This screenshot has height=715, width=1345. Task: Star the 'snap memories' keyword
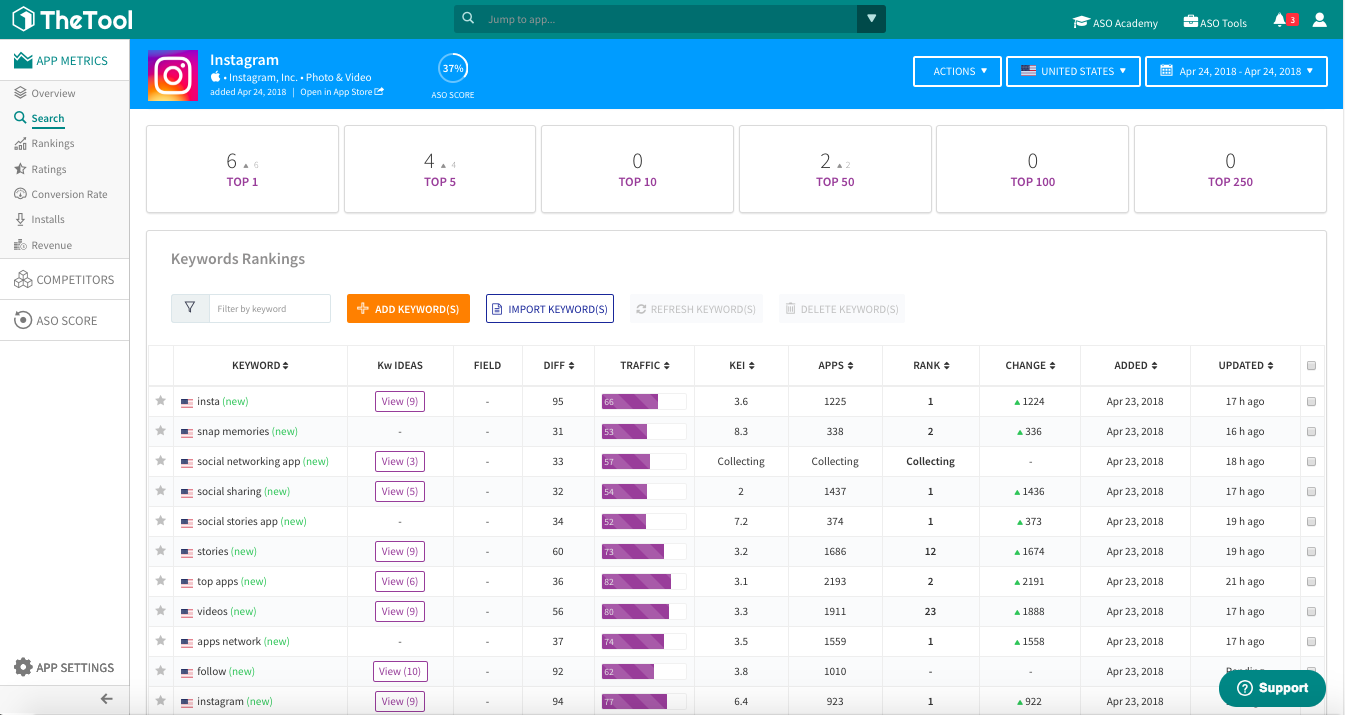pyautogui.click(x=160, y=431)
